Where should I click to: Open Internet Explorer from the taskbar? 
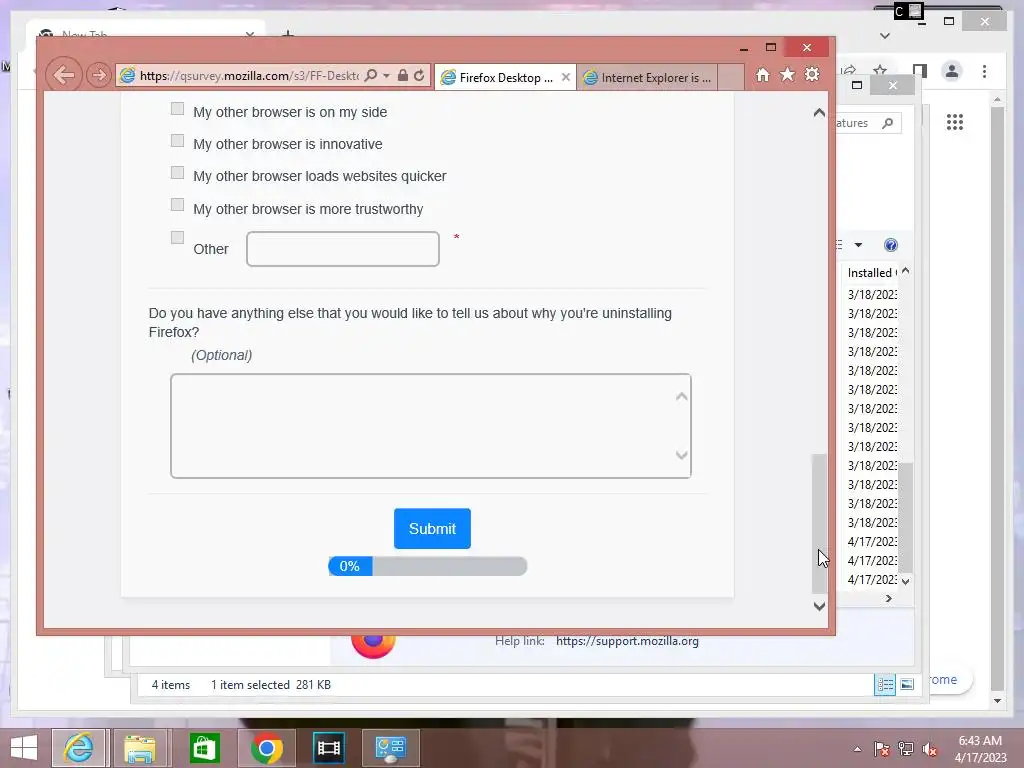(79, 747)
